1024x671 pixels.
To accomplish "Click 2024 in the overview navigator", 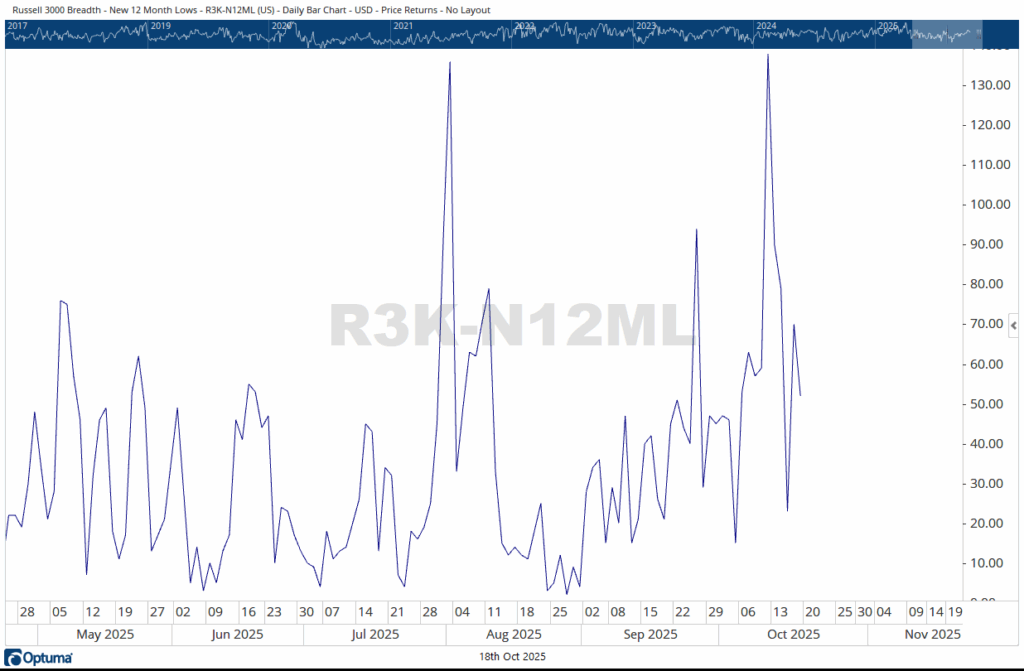I will click(767, 25).
